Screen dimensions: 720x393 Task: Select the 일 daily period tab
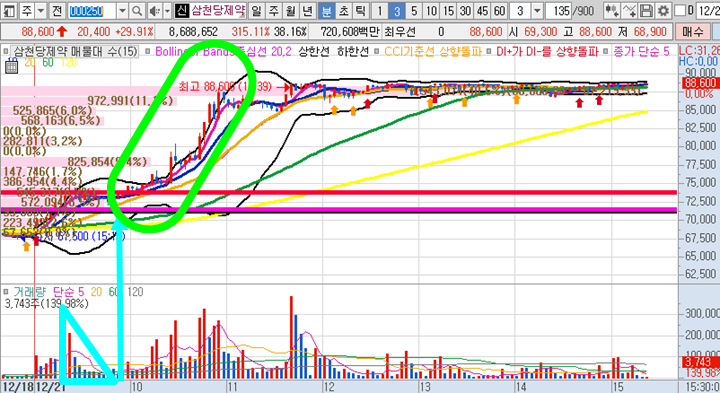point(256,10)
